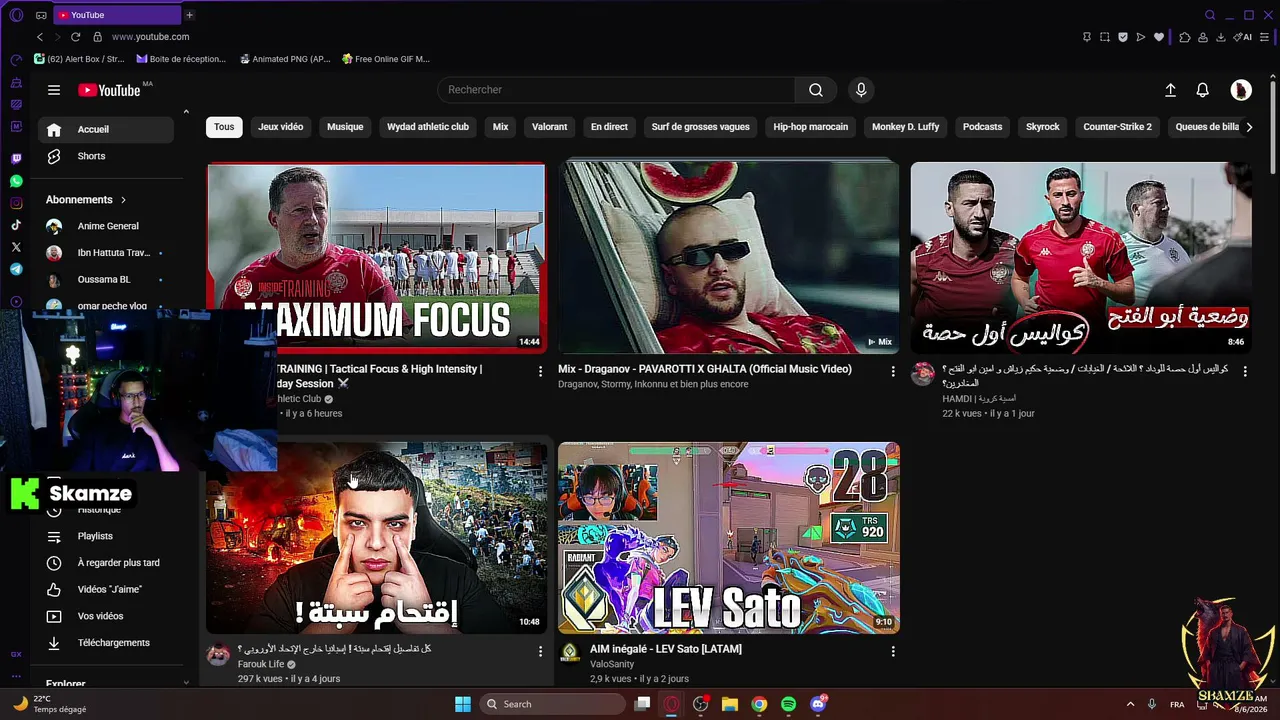This screenshot has height=720, width=1280.
Task: Open options menu for the HAMDI video
Action: pos(1245,371)
